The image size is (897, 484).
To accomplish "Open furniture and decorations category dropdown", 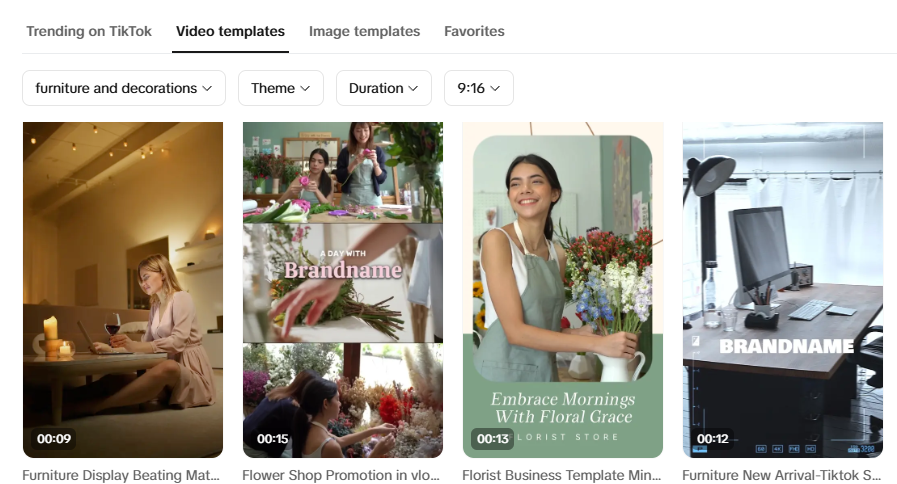I will (124, 88).
